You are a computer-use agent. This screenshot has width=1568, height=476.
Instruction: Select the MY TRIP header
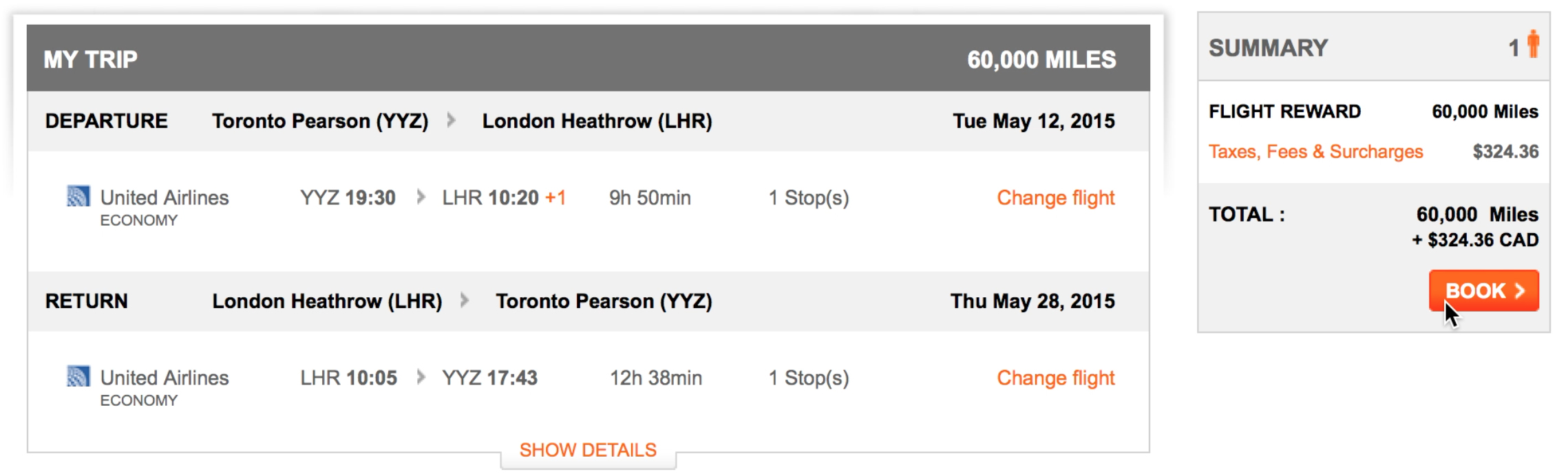91,60
